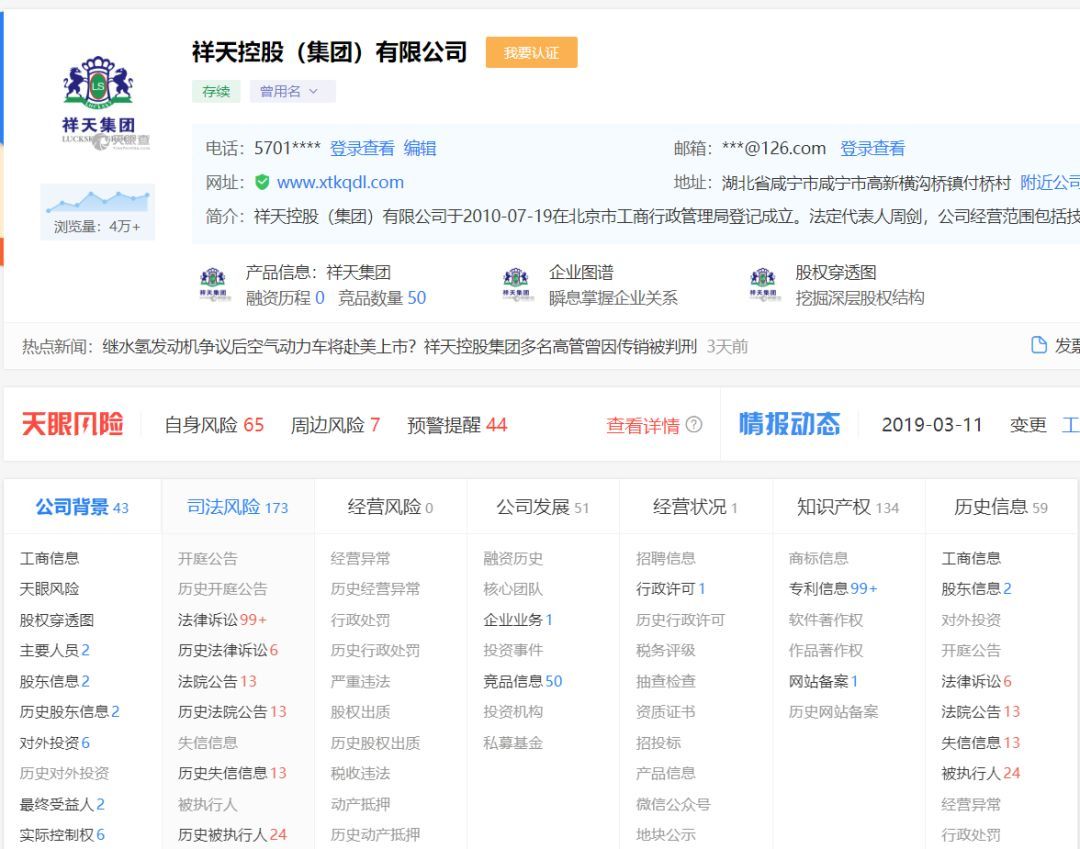
Task: Switch to 历史信息 59 tab
Action: point(1001,507)
